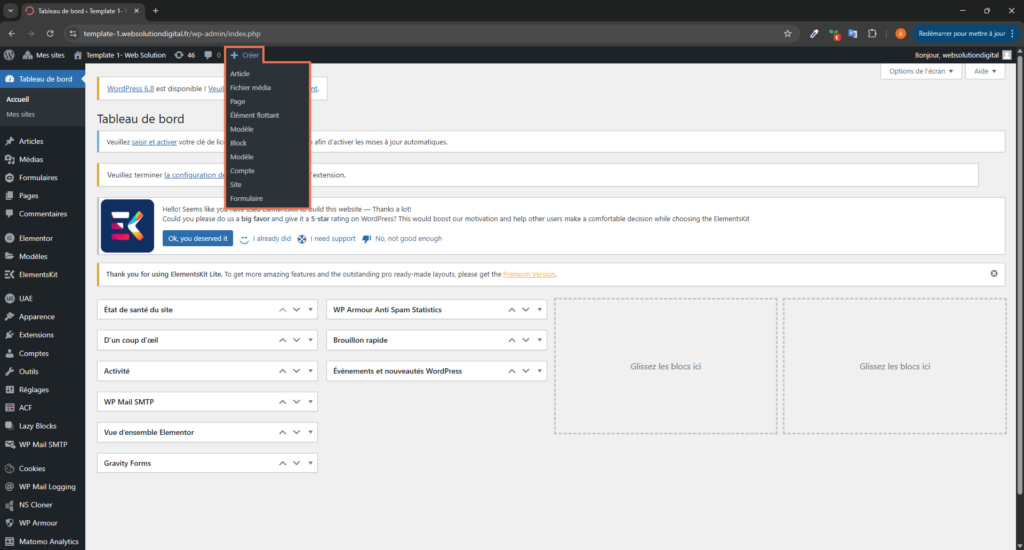Dismiss the ElementsKit Lite notice

coord(993,273)
